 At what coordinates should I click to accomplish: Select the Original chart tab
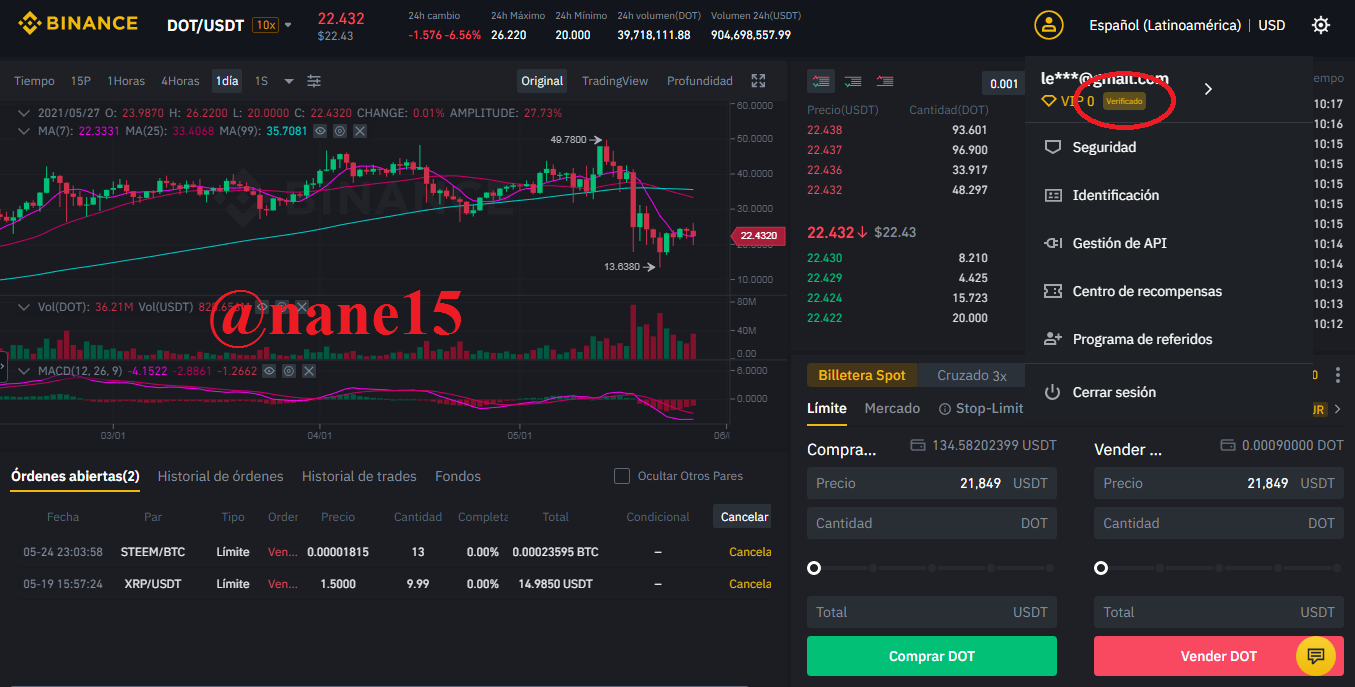542,81
